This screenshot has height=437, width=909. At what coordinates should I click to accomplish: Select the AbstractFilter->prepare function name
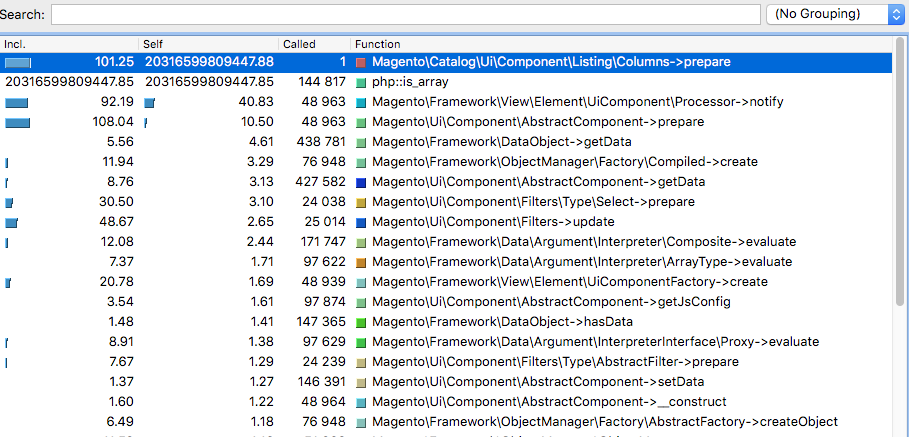[555, 362]
